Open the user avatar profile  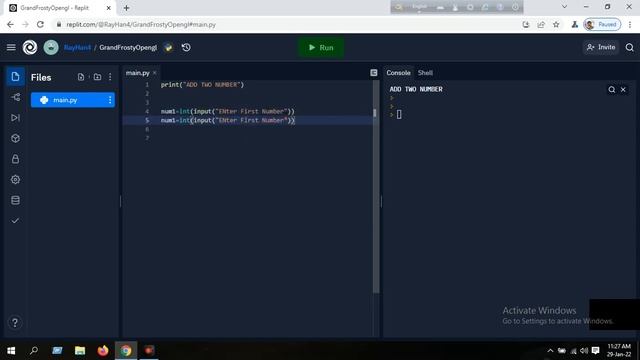pyautogui.click(x=51, y=47)
